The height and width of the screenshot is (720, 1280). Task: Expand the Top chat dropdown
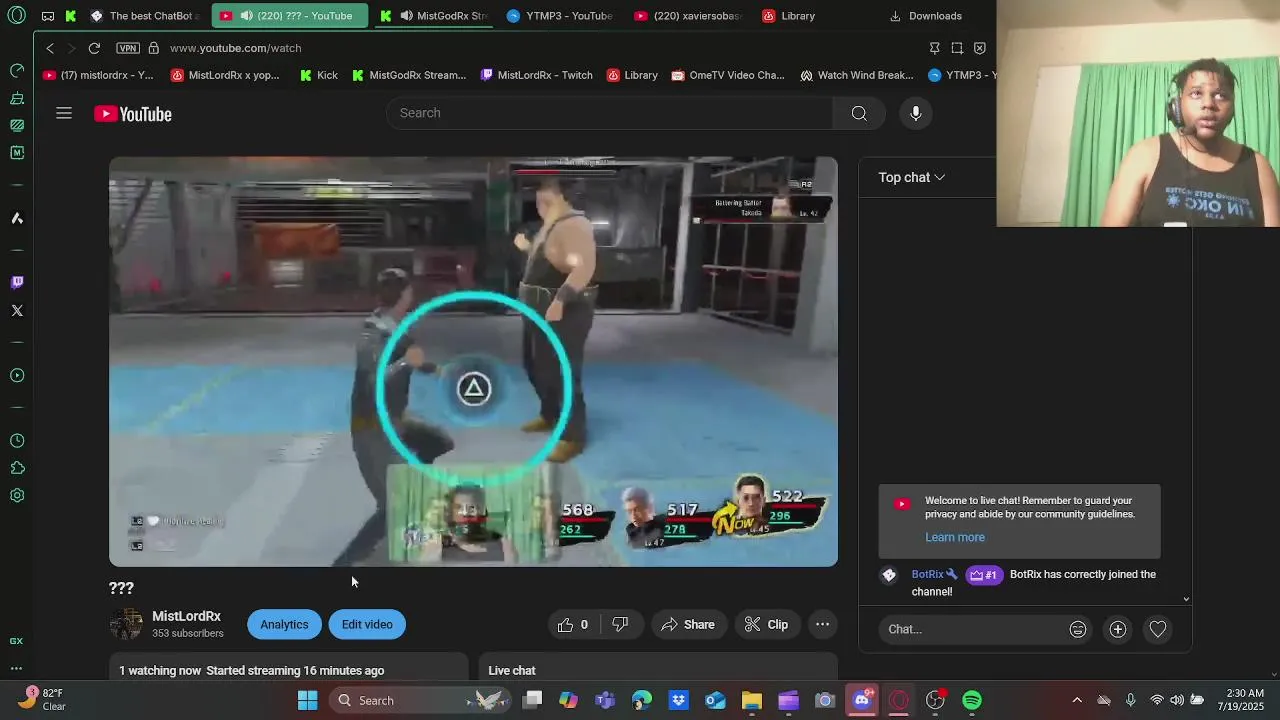coord(911,177)
